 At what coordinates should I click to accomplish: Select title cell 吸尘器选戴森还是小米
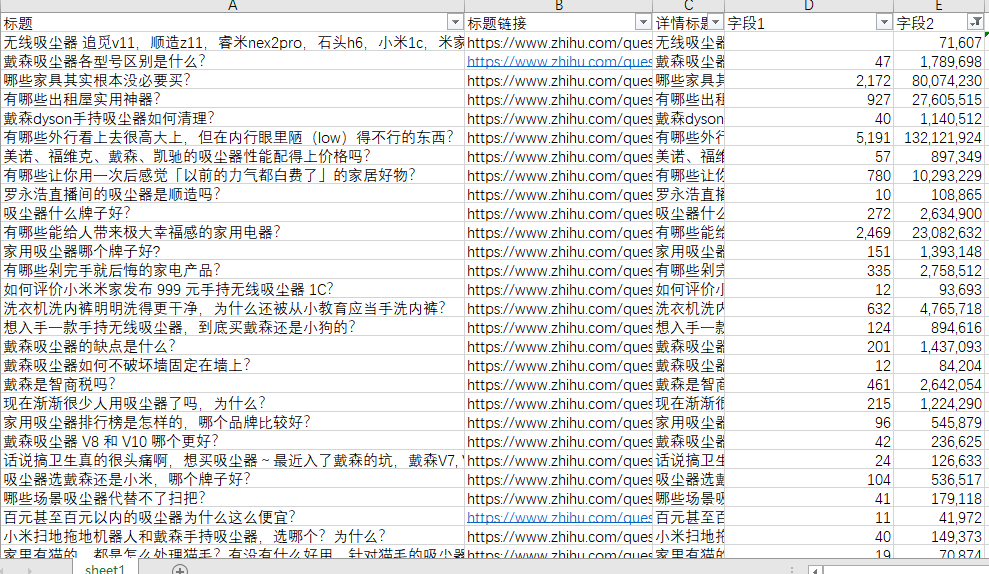(x=232, y=479)
